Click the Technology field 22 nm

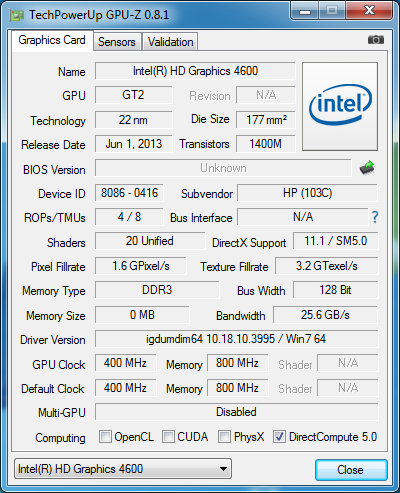click(x=134, y=120)
